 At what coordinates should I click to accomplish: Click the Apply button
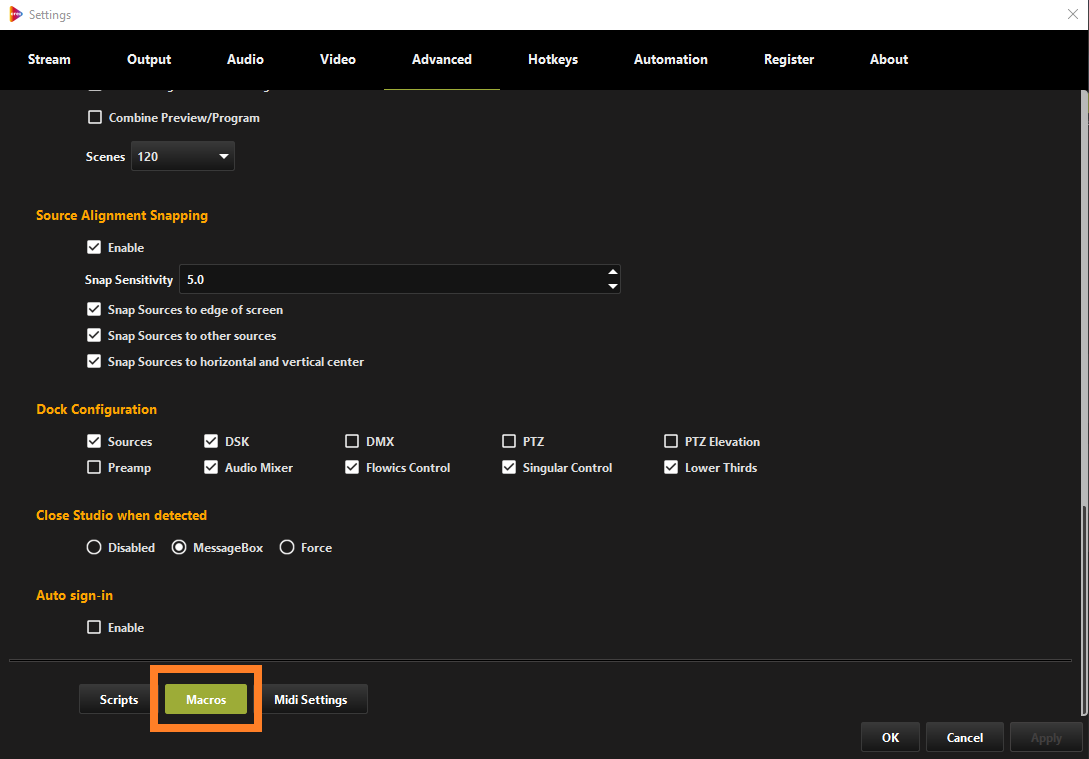click(x=1046, y=737)
